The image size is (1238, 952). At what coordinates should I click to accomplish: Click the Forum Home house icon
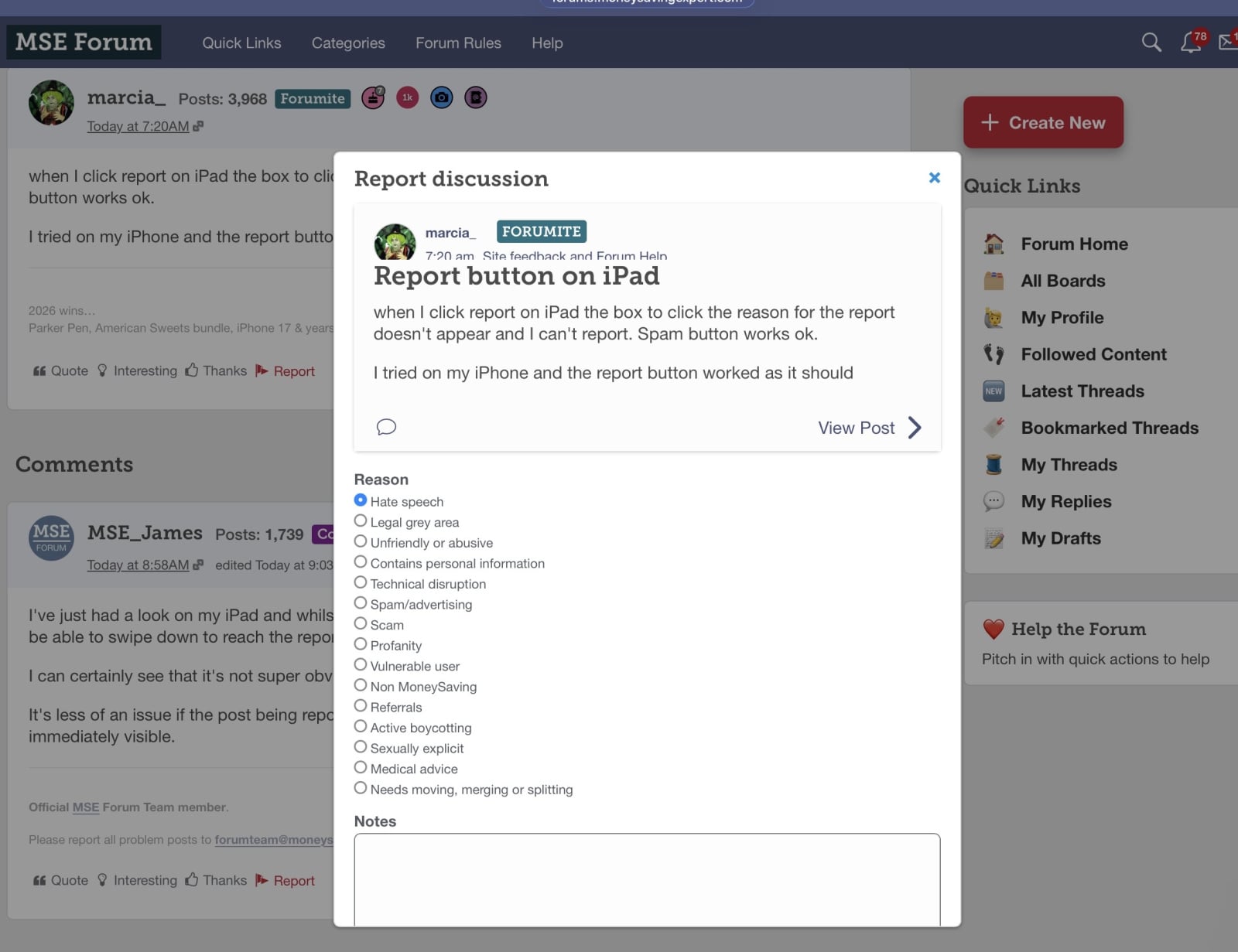tap(993, 244)
